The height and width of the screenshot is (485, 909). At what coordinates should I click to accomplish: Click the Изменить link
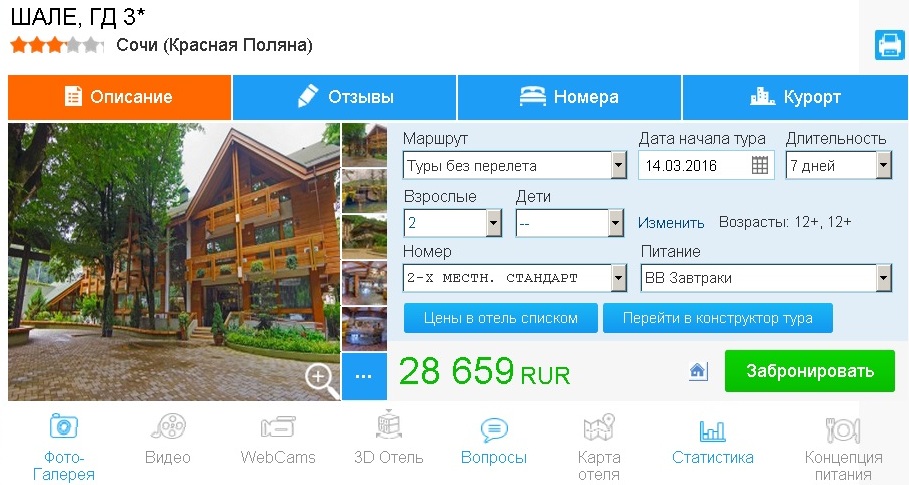(x=671, y=223)
